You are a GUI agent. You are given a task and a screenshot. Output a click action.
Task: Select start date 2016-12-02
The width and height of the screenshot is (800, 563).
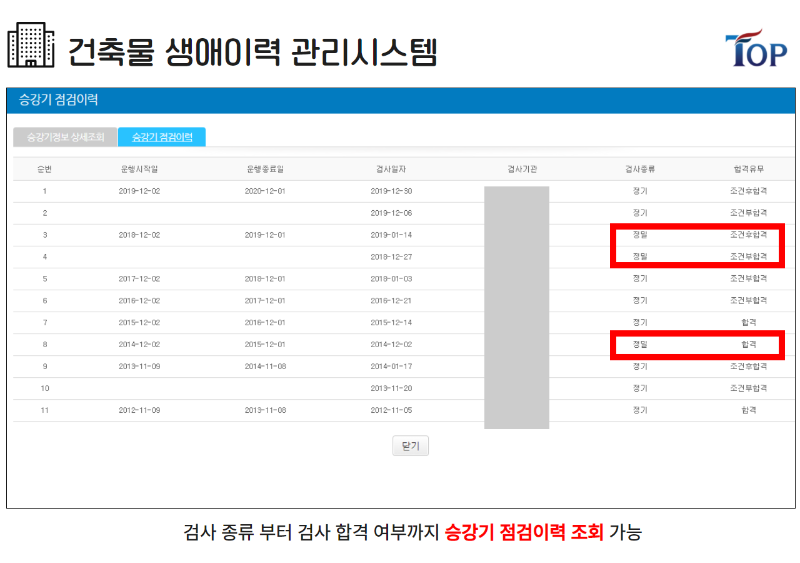(139, 301)
